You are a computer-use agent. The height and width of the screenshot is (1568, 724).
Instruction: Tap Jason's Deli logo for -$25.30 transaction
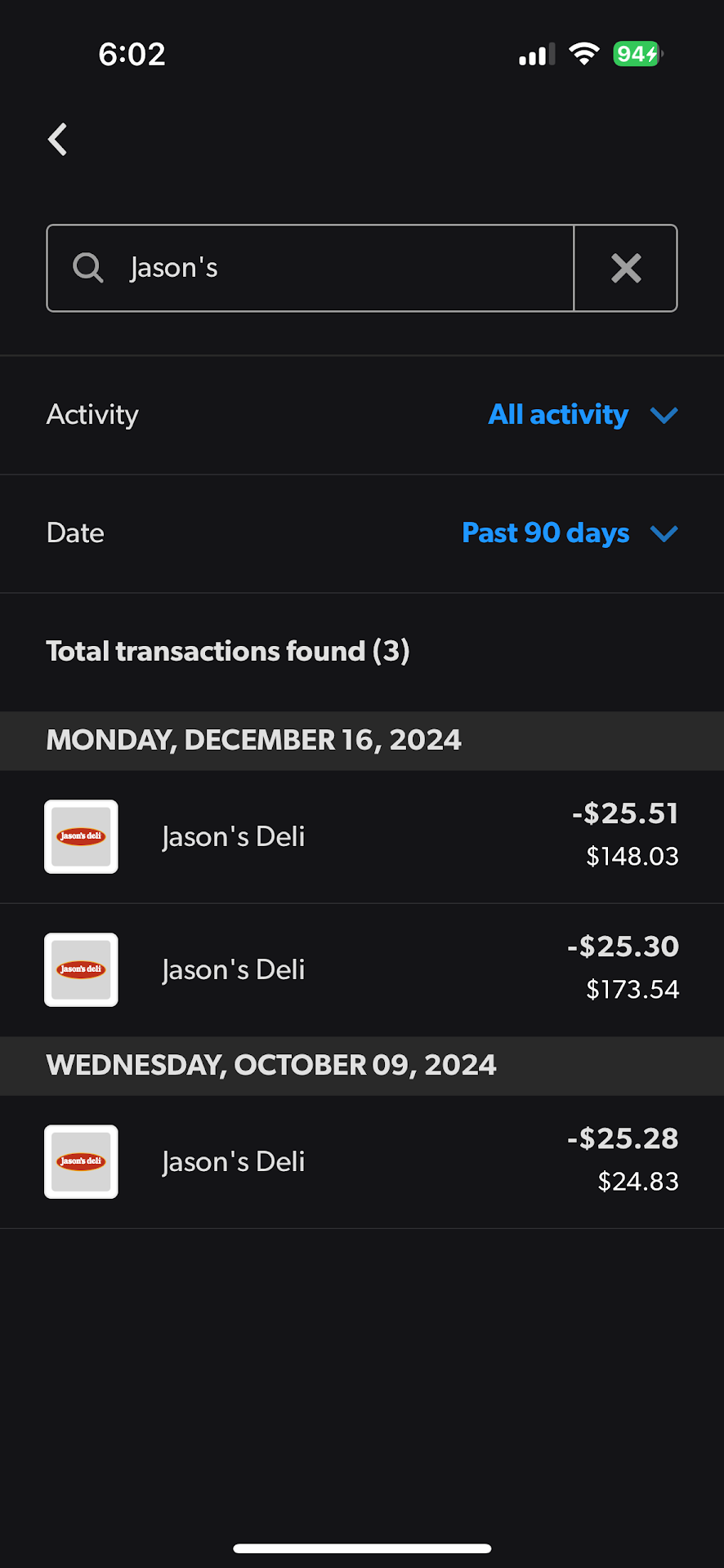81,969
